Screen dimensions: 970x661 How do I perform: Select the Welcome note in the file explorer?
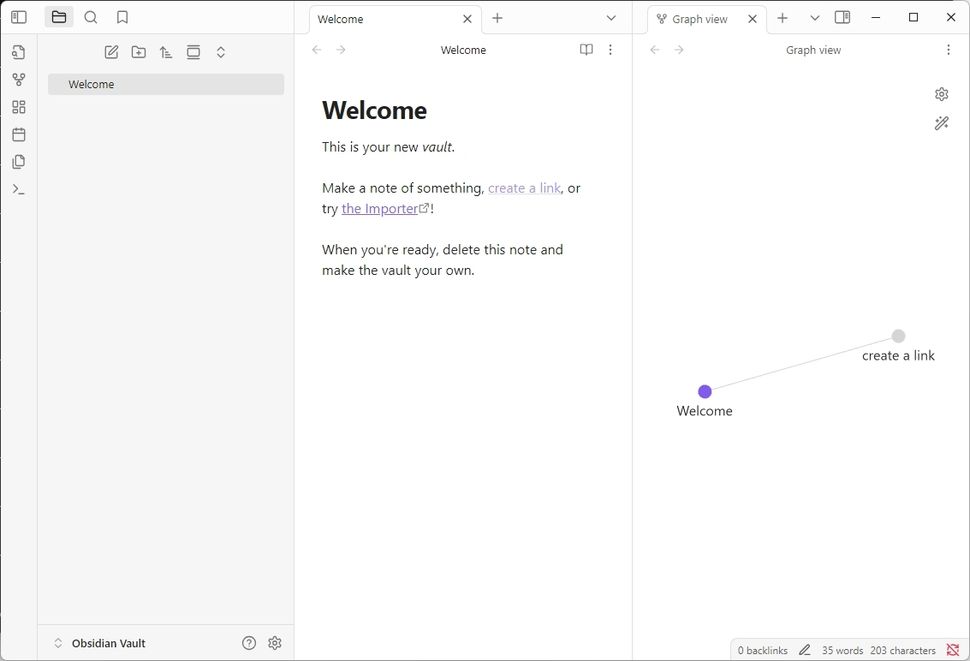(x=91, y=84)
